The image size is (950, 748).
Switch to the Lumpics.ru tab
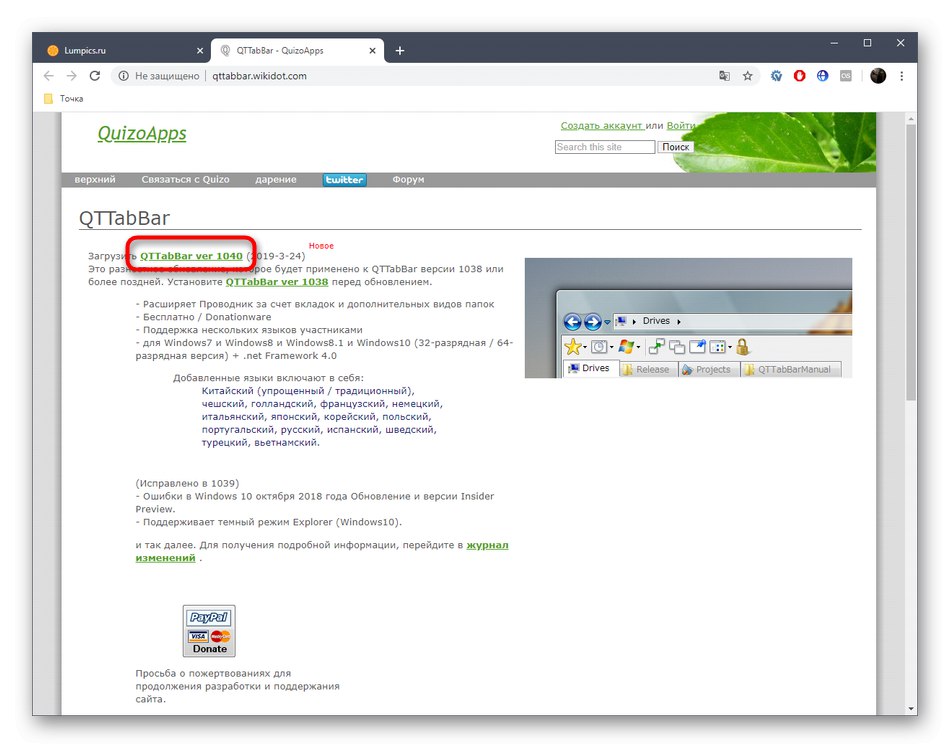(x=124, y=51)
